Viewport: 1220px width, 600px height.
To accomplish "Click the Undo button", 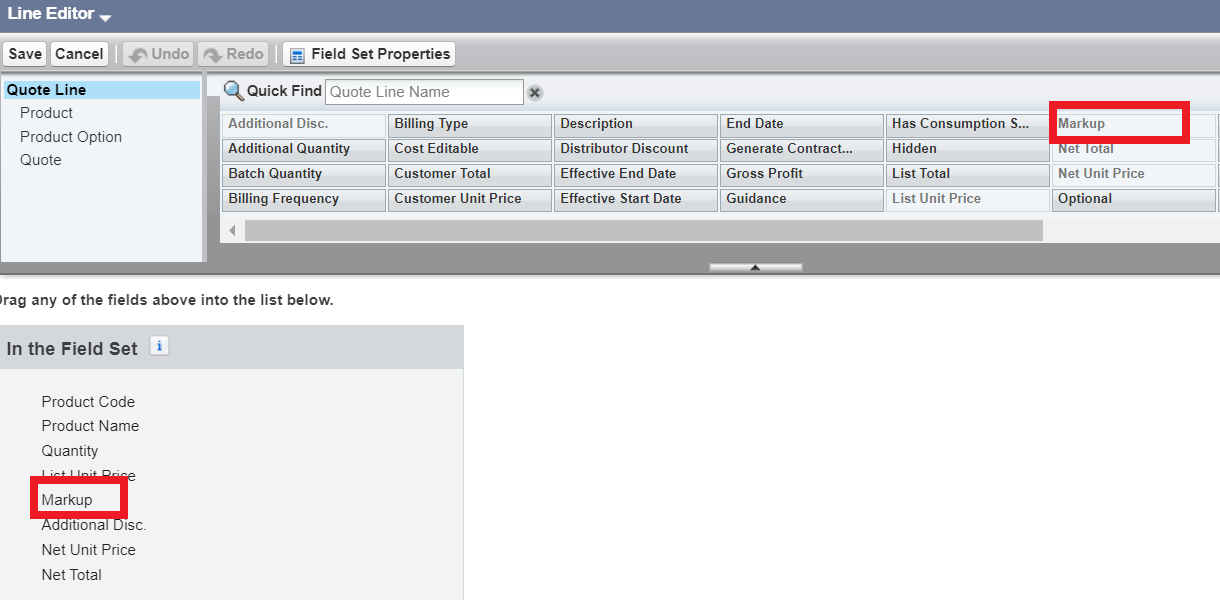I will 159,54.
